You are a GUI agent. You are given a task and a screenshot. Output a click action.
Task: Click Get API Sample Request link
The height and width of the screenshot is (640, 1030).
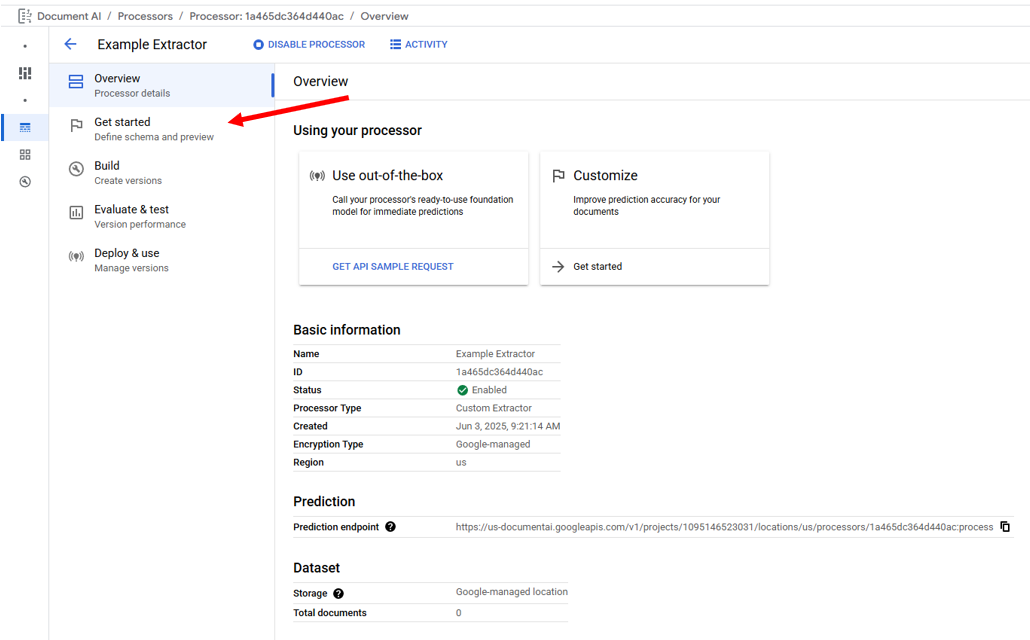coord(392,267)
